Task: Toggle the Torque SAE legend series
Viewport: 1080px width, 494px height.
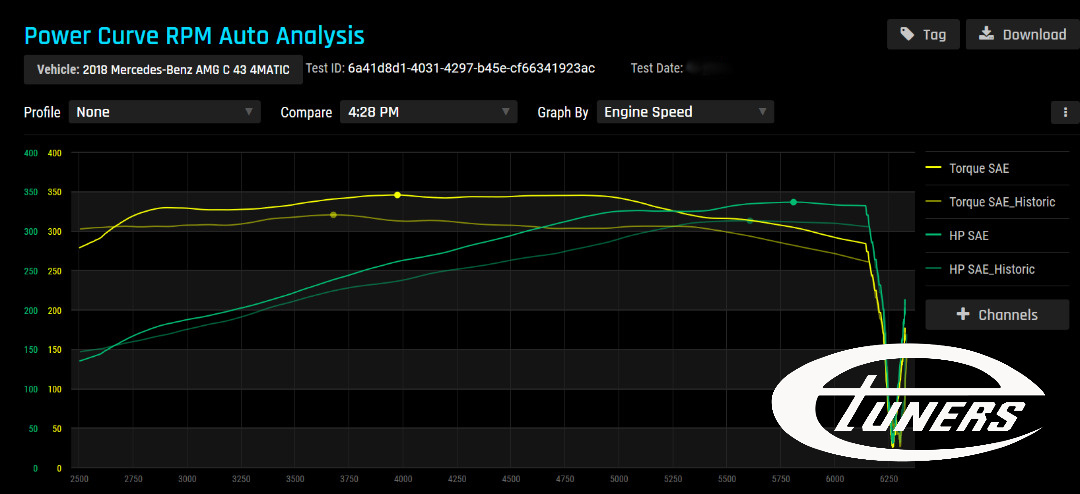Action: [980, 168]
